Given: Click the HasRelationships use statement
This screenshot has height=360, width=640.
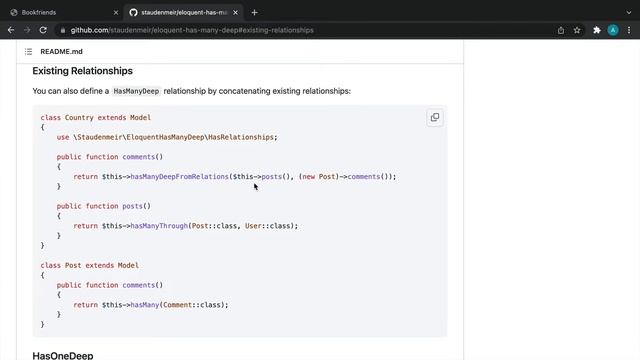Looking at the screenshot, I should click(x=167, y=137).
